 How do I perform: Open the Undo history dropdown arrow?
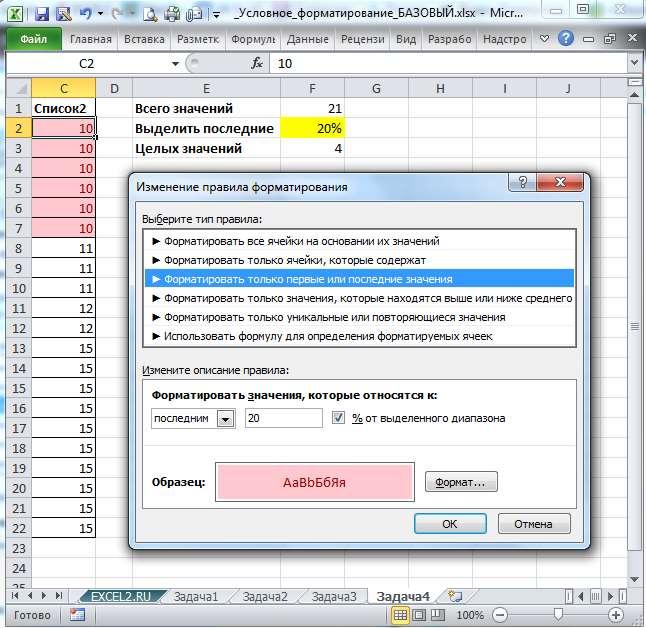100,14
